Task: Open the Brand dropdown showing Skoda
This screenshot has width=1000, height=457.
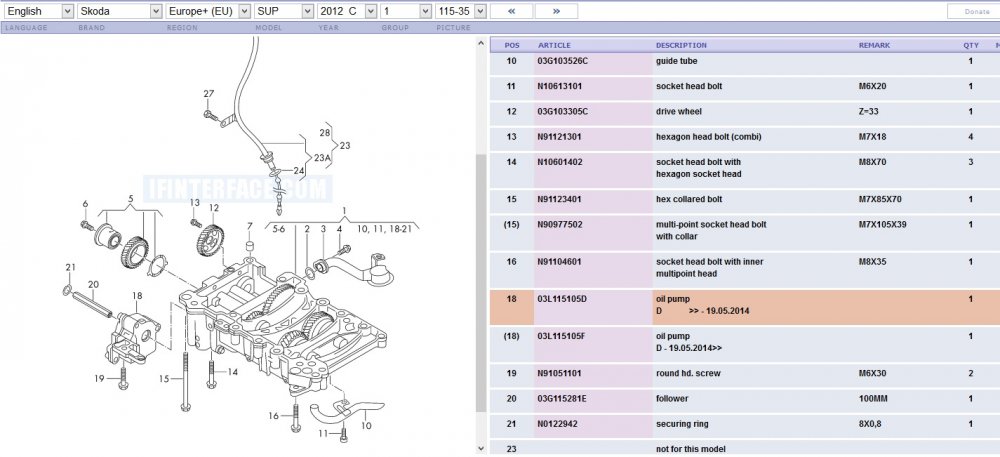Action: click(120, 11)
